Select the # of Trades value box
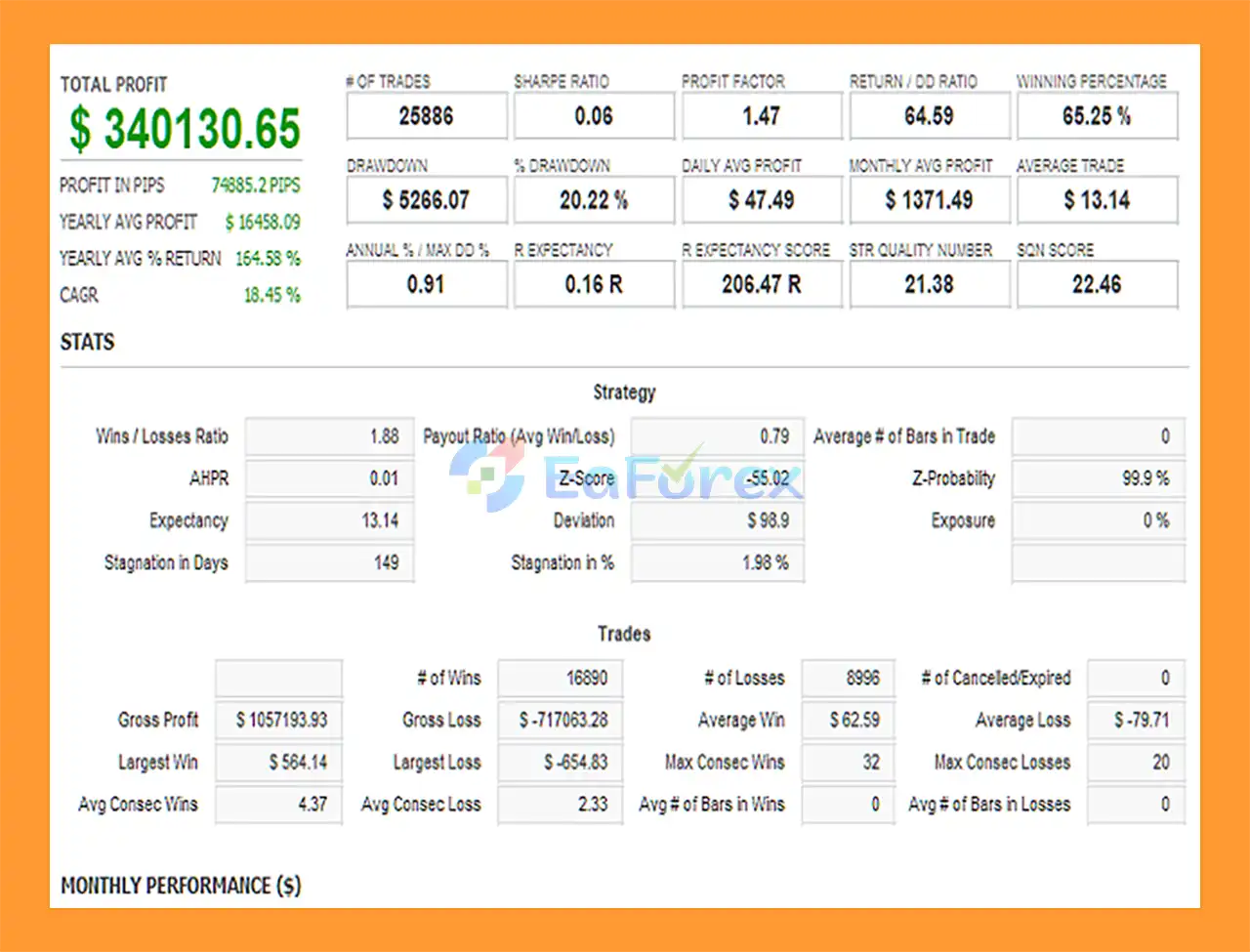 [427, 116]
